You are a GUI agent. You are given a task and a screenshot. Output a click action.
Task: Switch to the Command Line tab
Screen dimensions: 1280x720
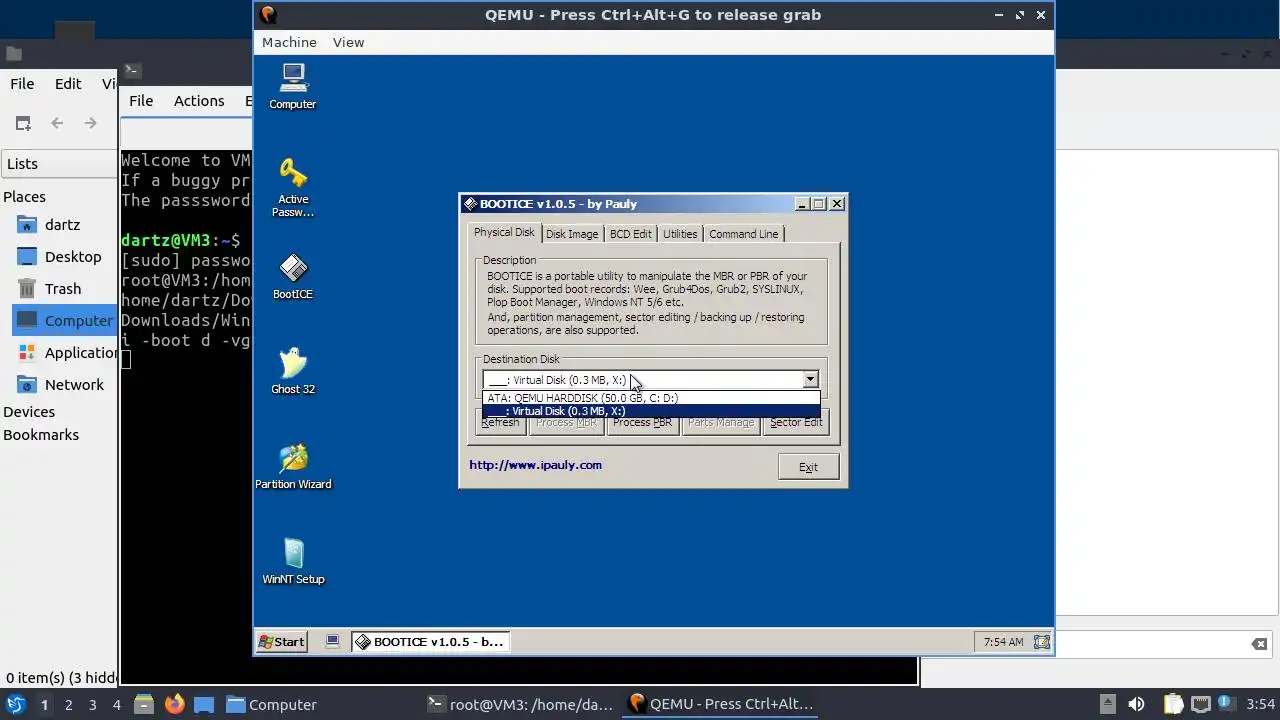(x=744, y=234)
